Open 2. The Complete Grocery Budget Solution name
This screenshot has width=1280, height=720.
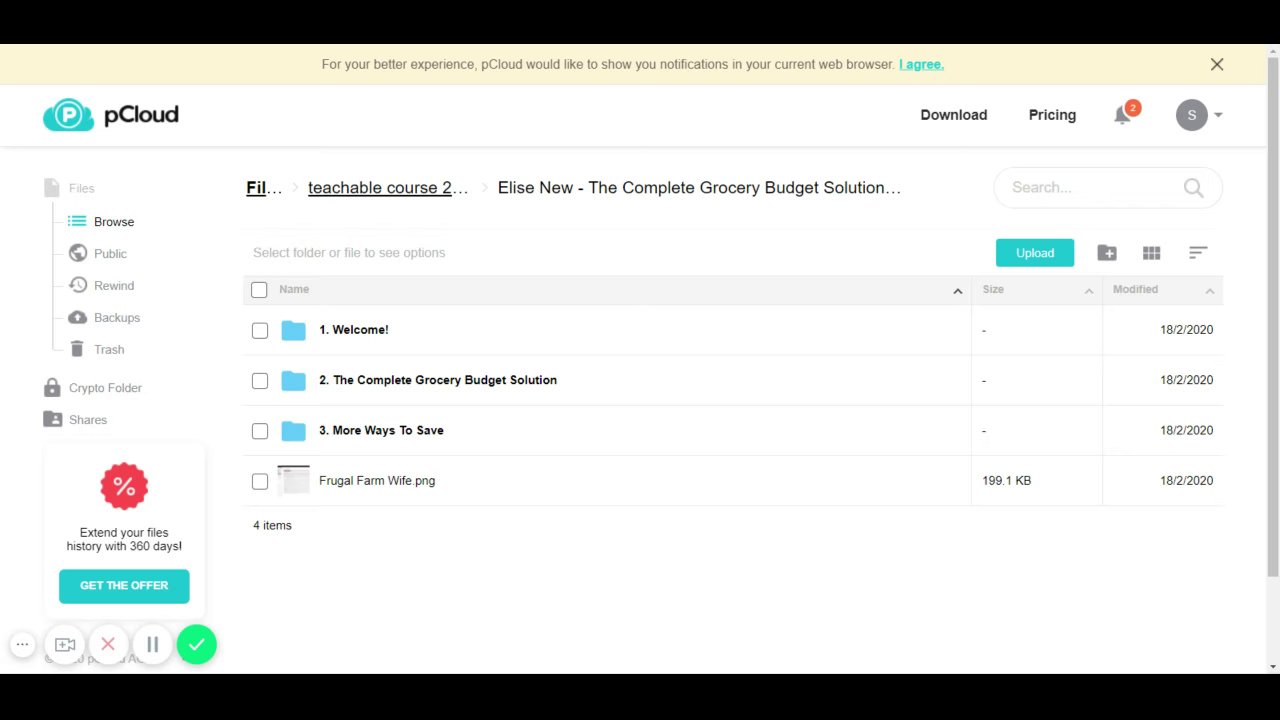(438, 380)
